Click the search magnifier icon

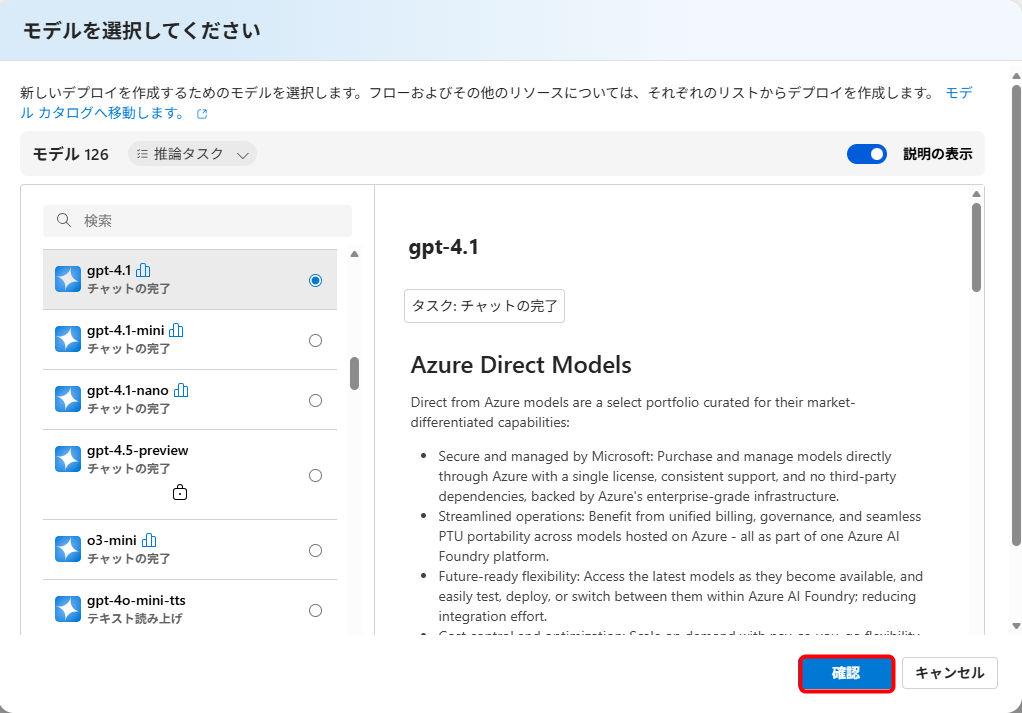click(x=64, y=221)
